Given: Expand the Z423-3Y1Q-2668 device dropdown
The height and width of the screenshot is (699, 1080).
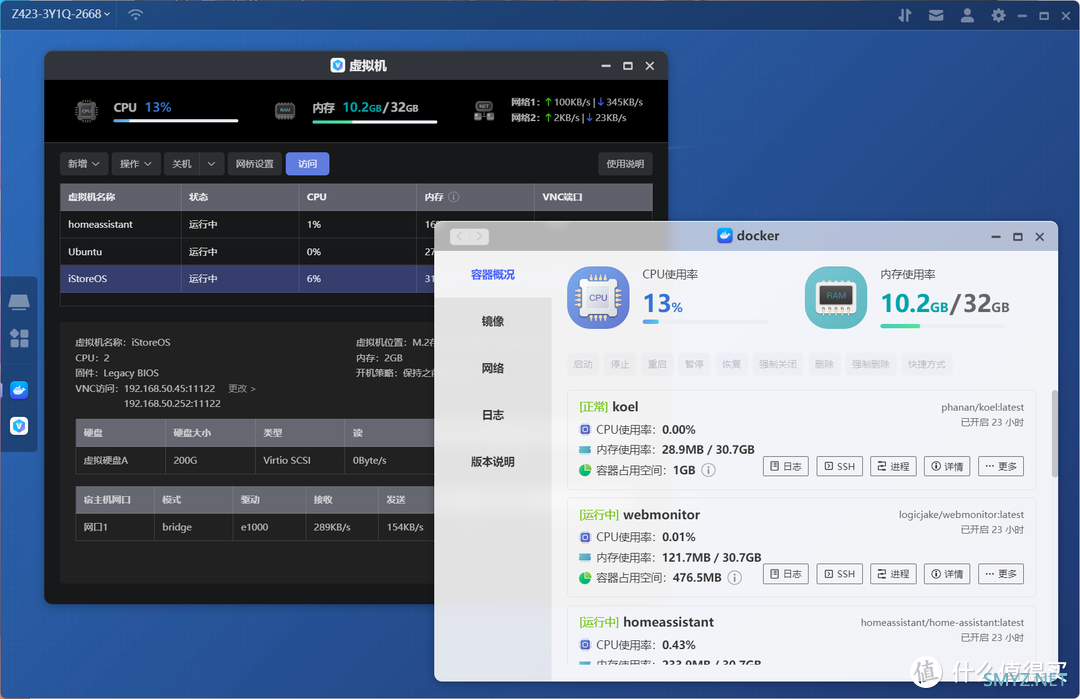Looking at the screenshot, I should (61, 14).
